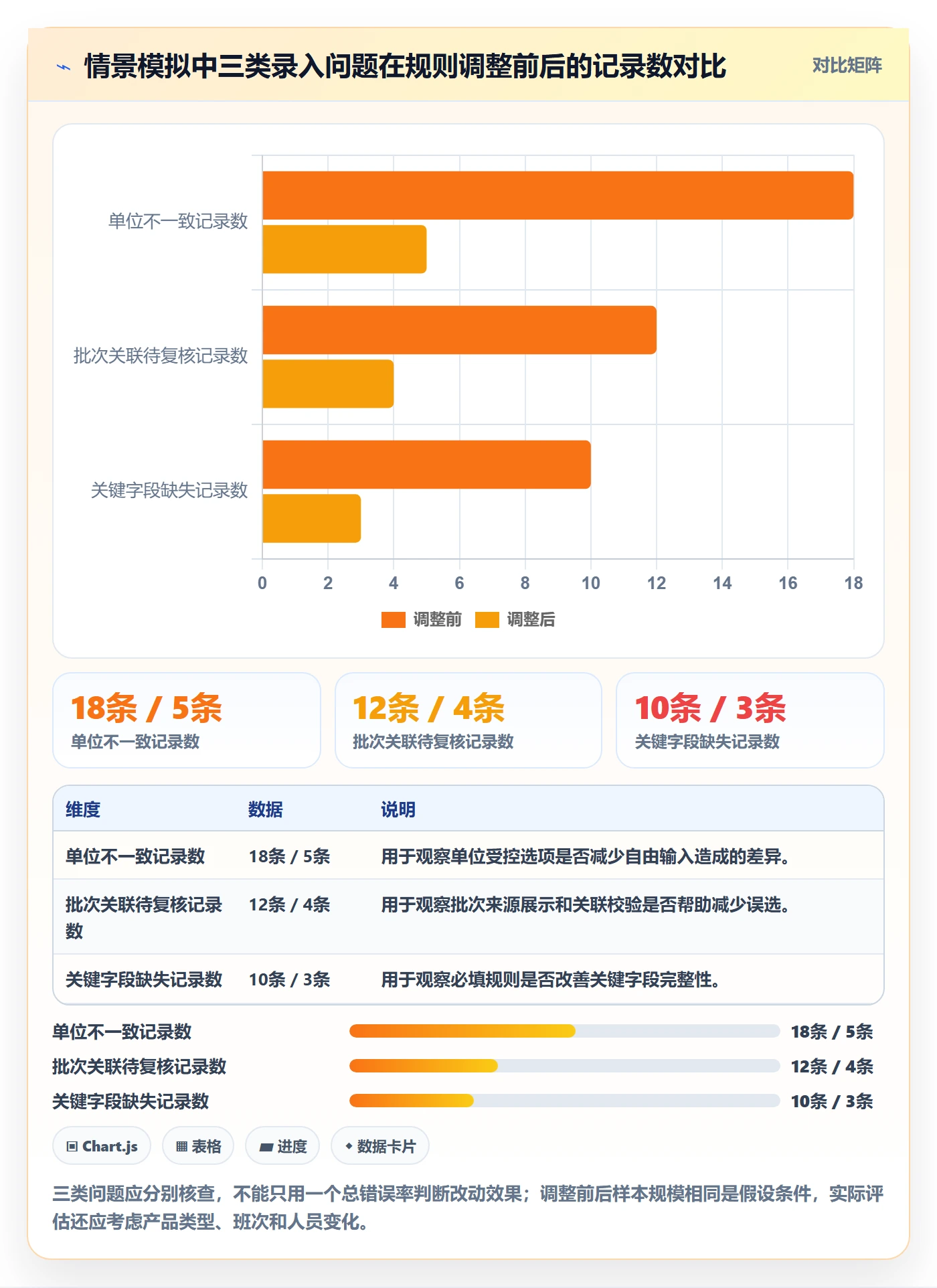Click the 单位不一致记录数 progress bar
937x1288 pixels.
click(564, 1031)
